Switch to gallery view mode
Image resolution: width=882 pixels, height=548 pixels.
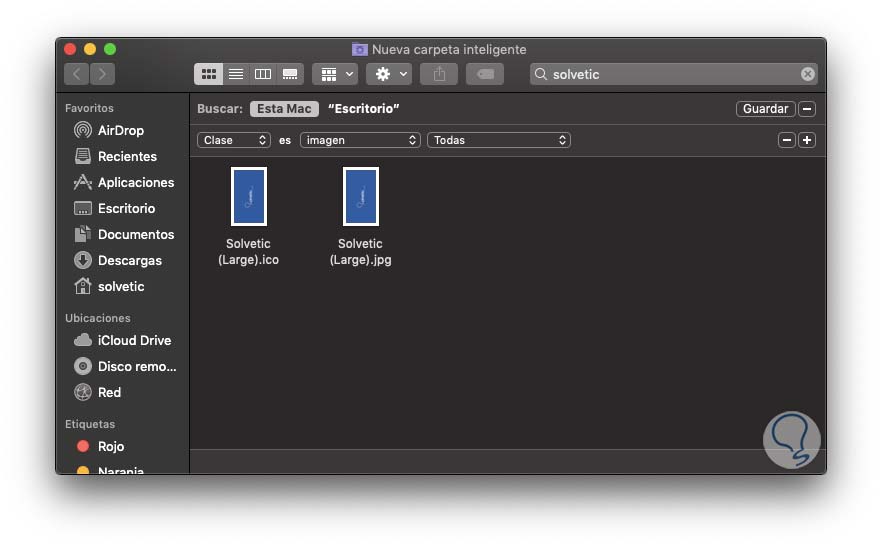click(290, 74)
